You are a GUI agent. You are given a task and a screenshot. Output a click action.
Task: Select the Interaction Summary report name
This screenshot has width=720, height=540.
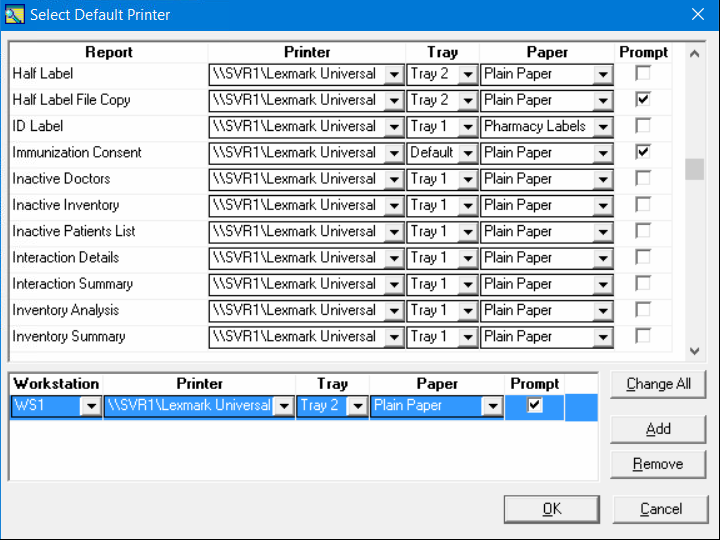pyautogui.click(x=73, y=284)
